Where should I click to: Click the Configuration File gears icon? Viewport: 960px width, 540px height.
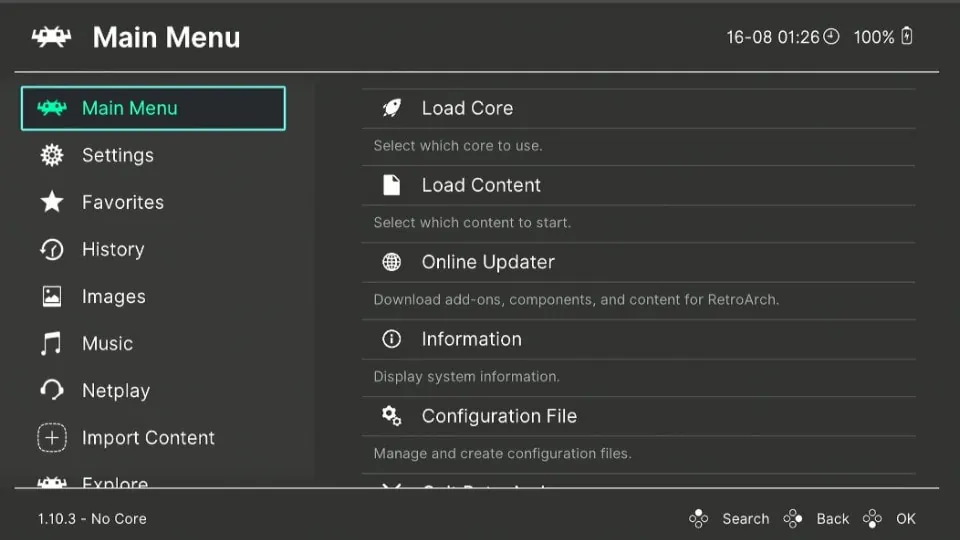coord(392,416)
